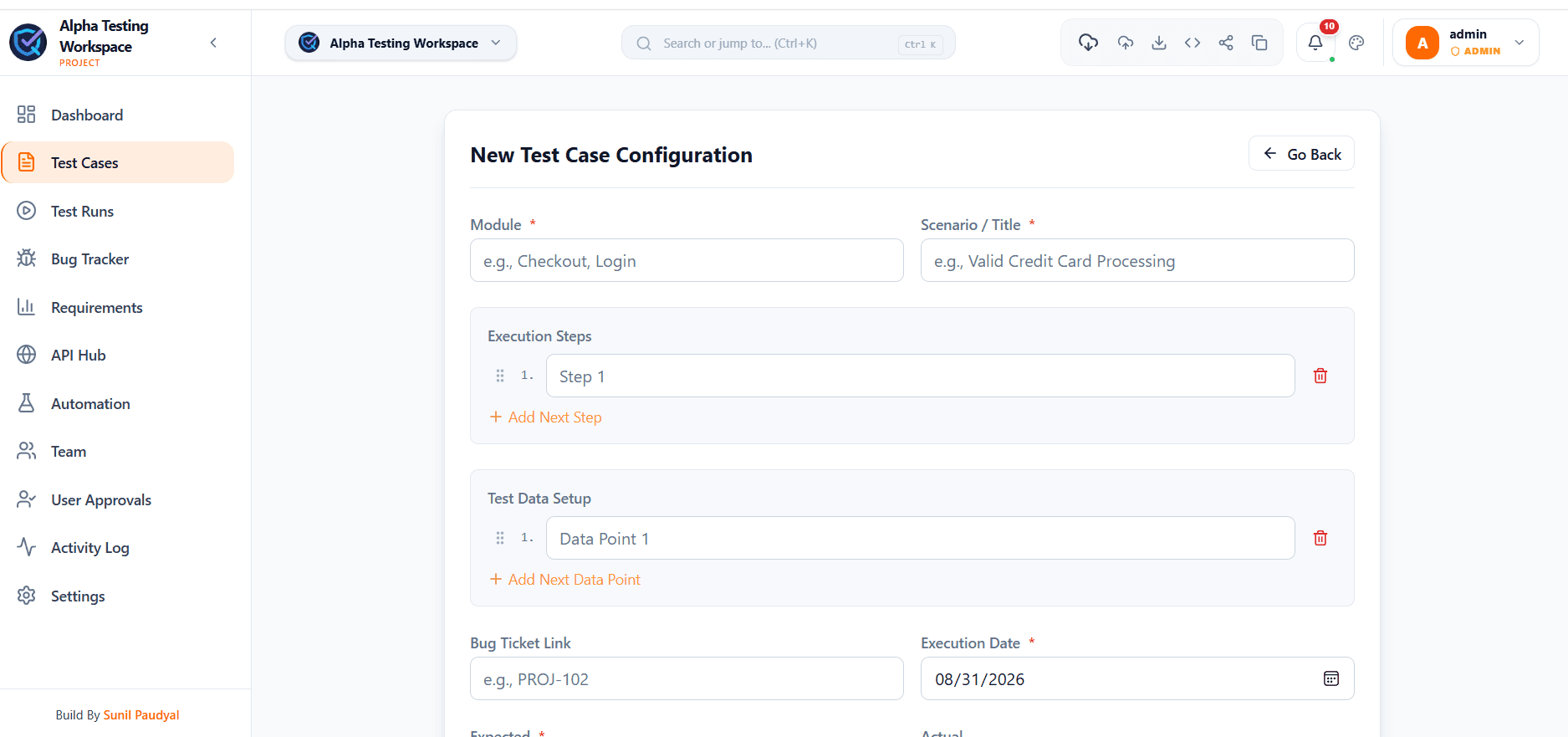Click Add Next Step
The height and width of the screenshot is (737, 1568).
[x=545, y=417]
